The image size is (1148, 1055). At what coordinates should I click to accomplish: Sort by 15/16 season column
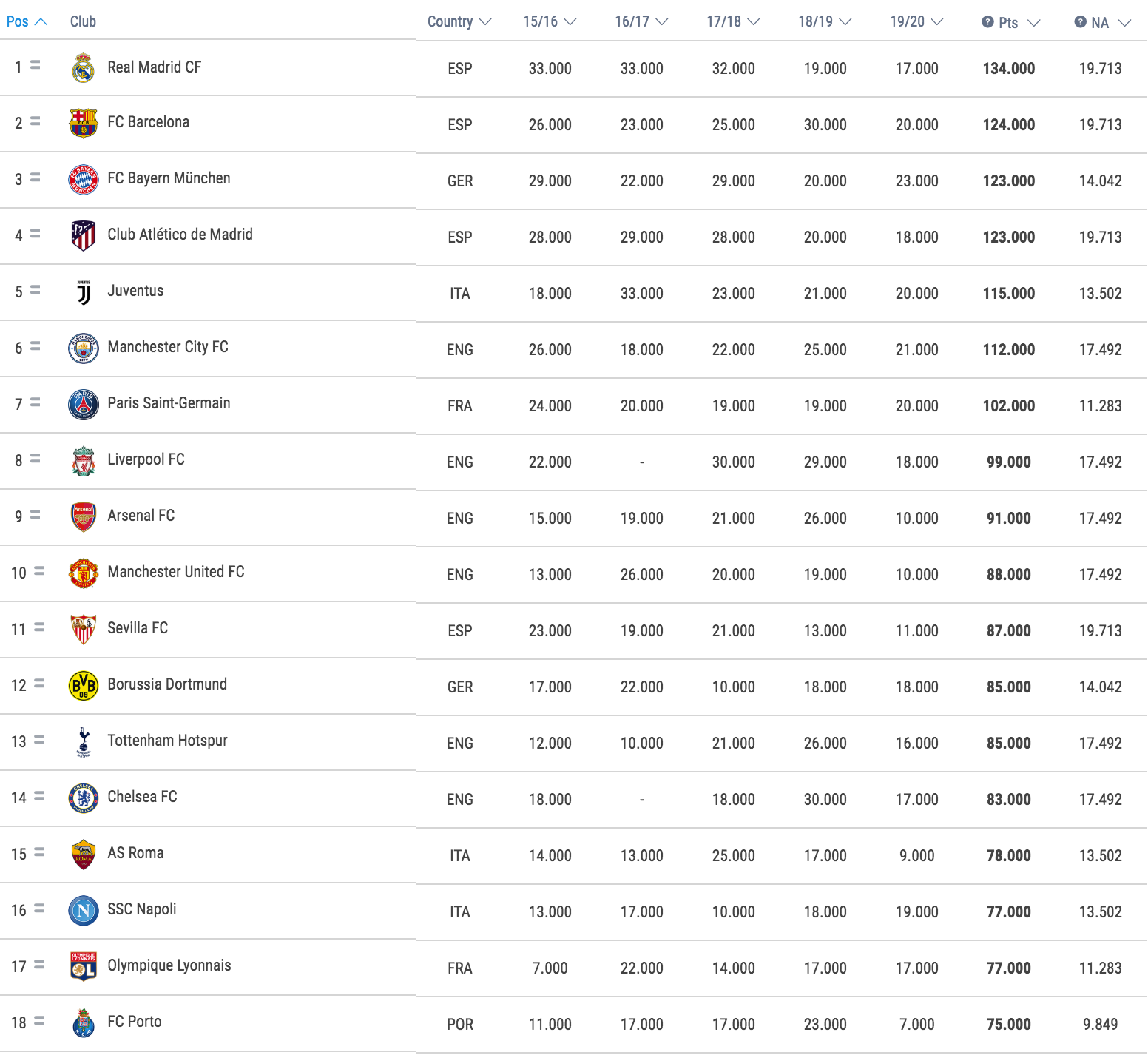(x=550, y=22)
